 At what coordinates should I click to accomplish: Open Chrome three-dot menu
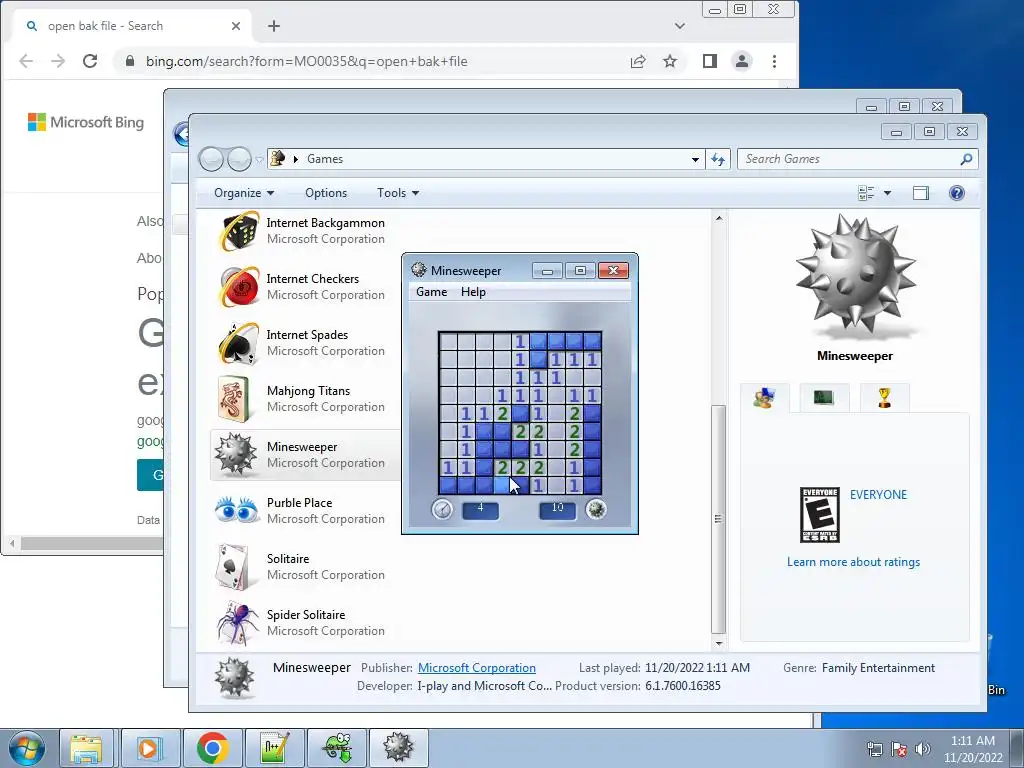[775, 61]
